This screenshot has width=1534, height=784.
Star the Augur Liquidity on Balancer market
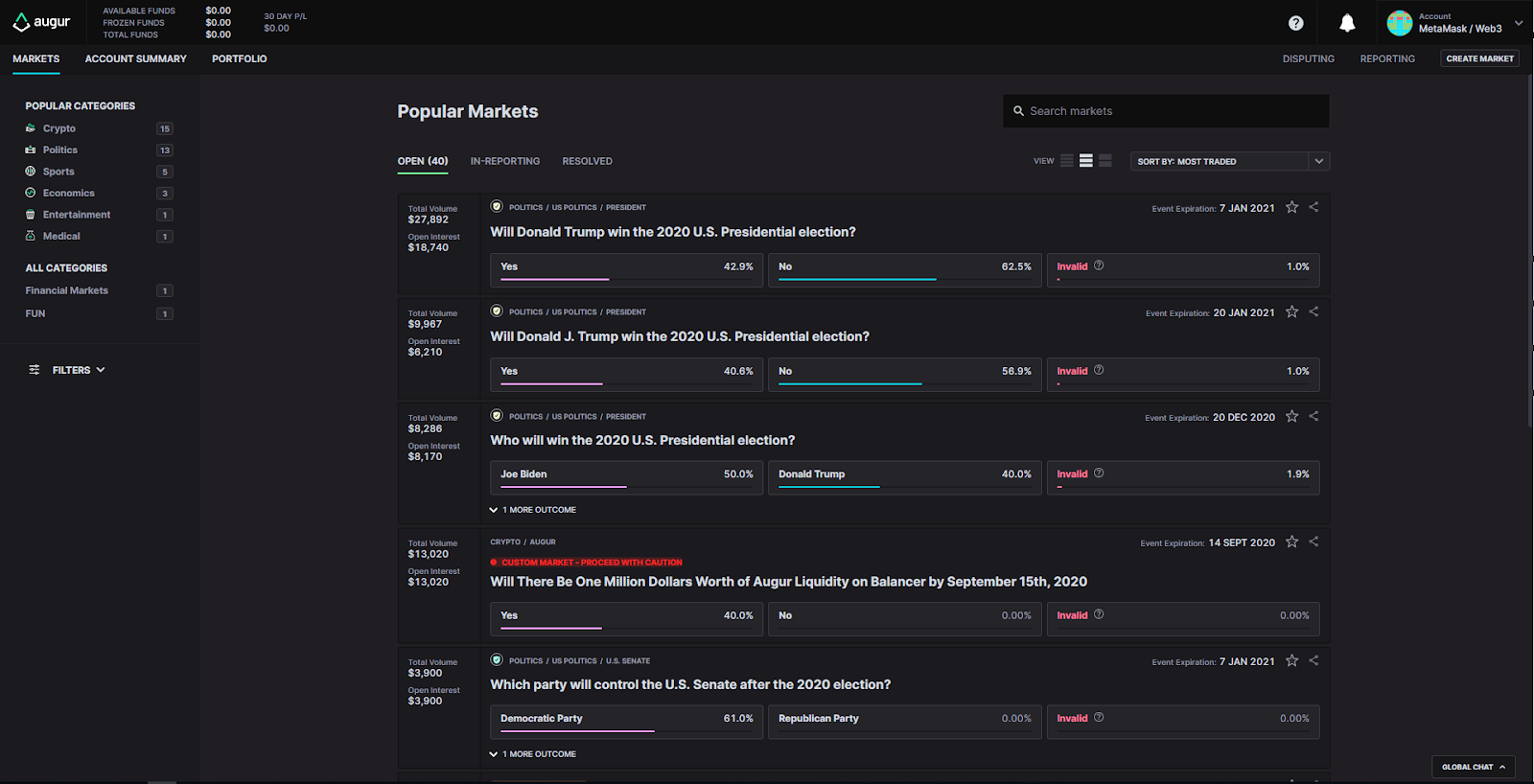pyautogui.click(x=1292, y=542)
